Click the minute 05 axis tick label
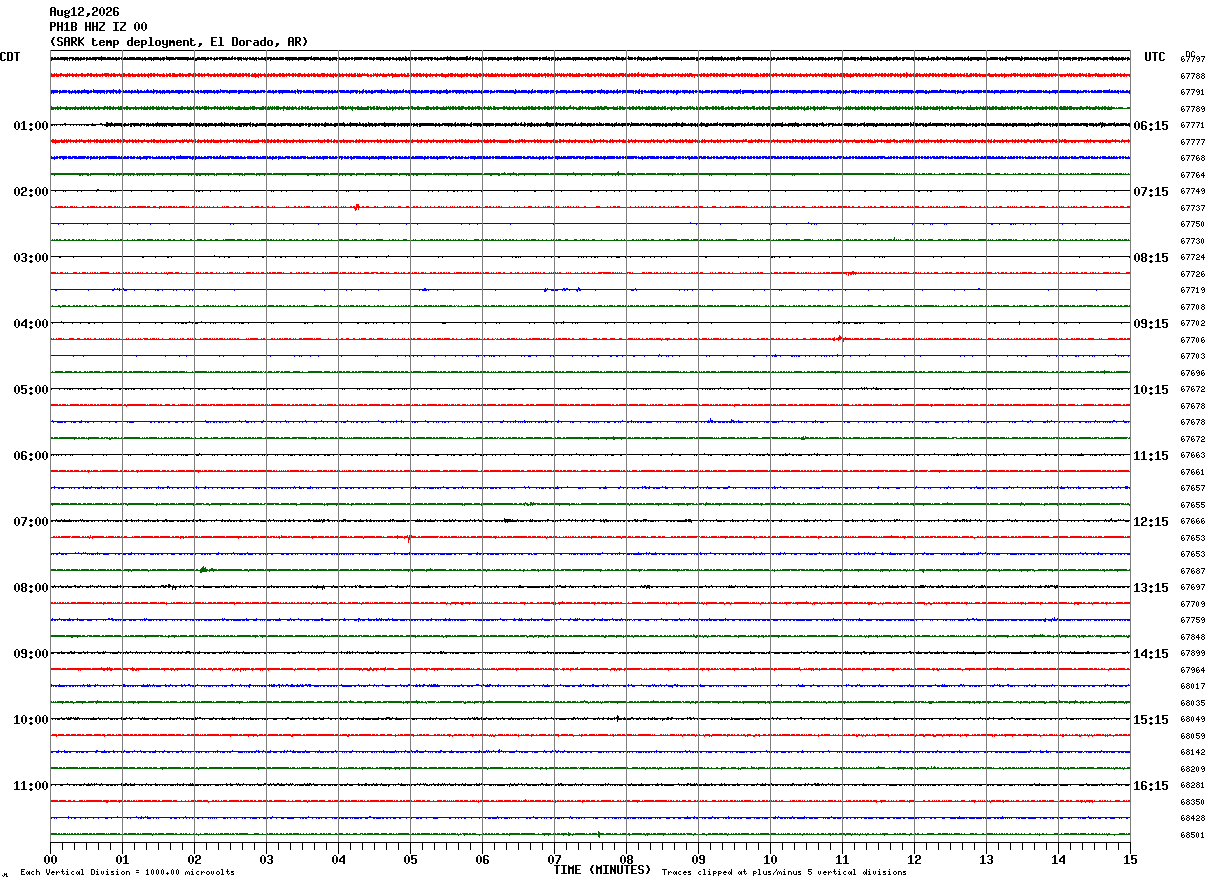Image resolution: width=1210 pixels, height=886 pixels. [410, 859]
